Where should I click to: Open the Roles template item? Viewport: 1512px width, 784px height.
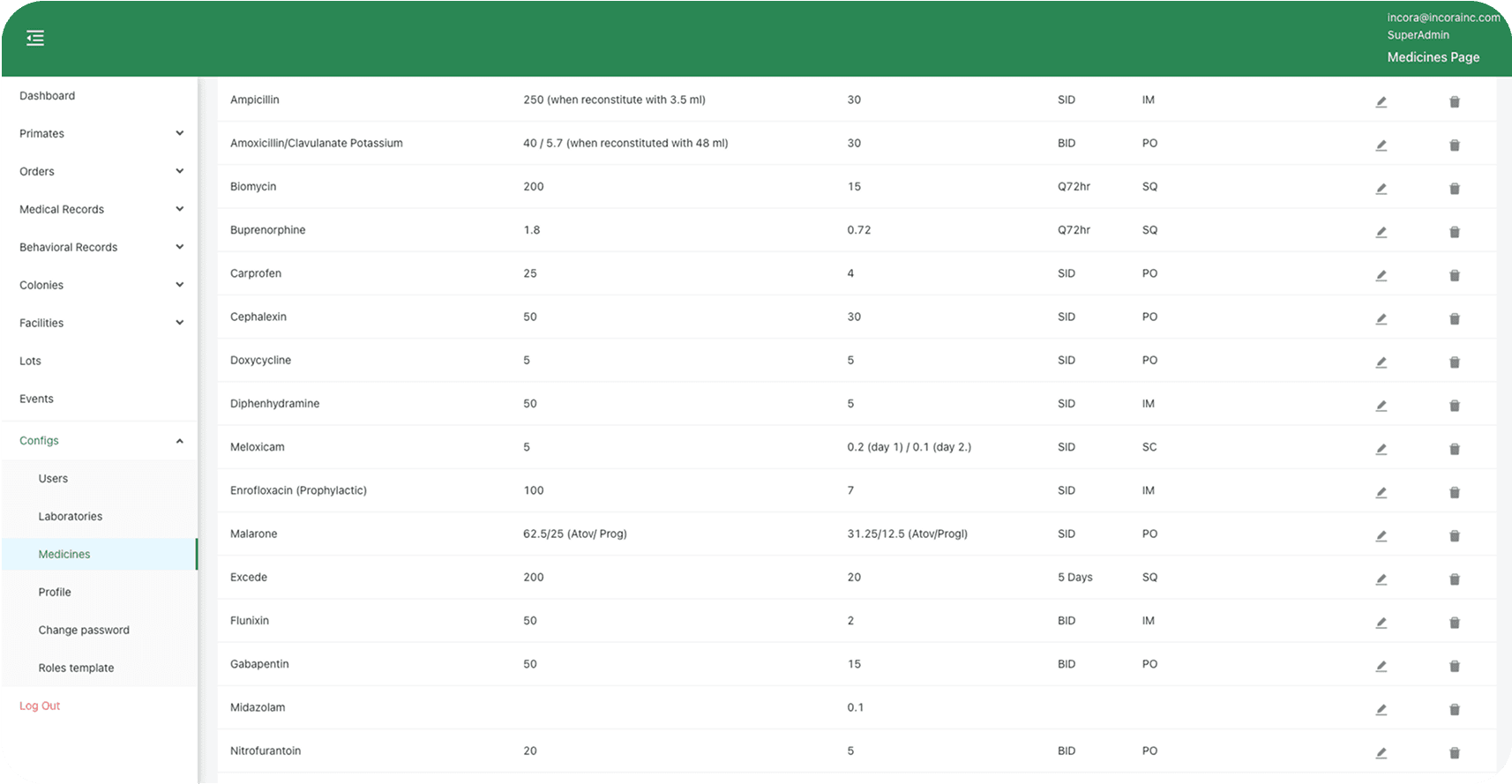click(76, 668)
